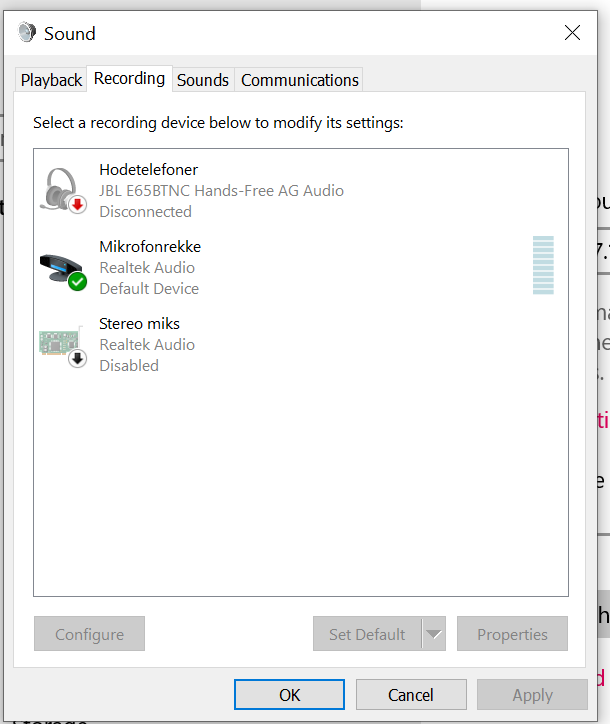Viewport: 610px width, 724px height.
Task: Select the Recording tab
Action: pyautogui.click(x=129, y=78)
